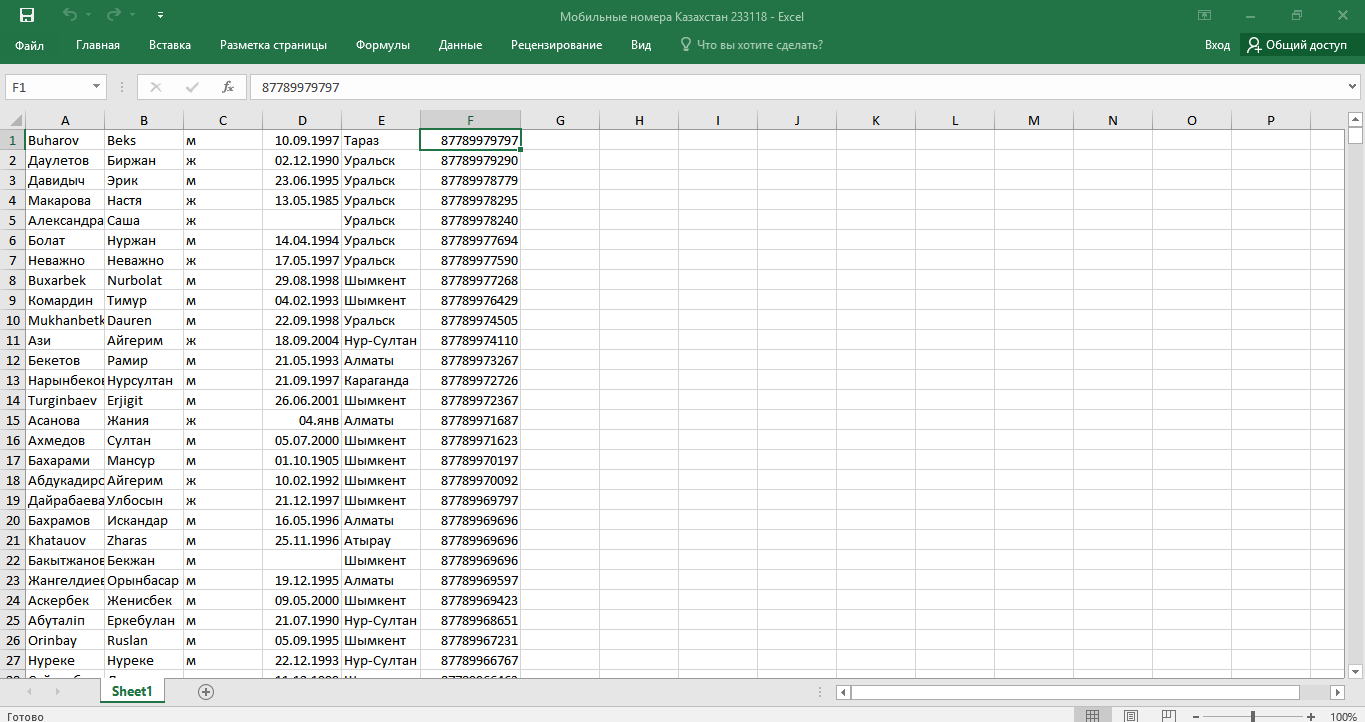This screenshot has height=722, width=1365.
Task: Switch to Page Layout view icon
Action: (x=1130, y=716)
